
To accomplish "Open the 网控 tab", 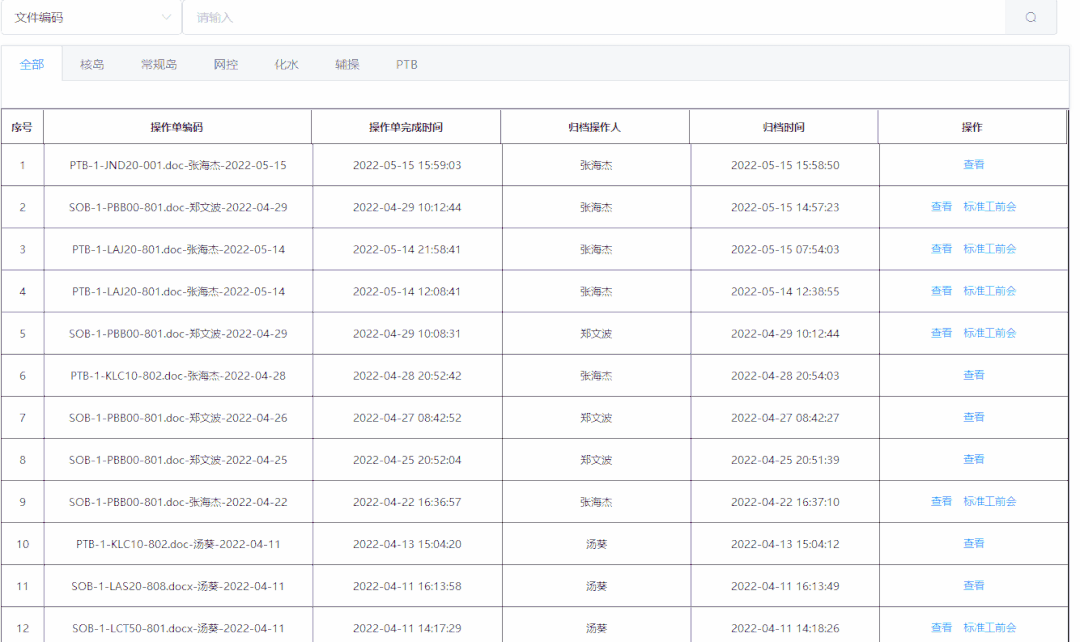I will point(226,64).
